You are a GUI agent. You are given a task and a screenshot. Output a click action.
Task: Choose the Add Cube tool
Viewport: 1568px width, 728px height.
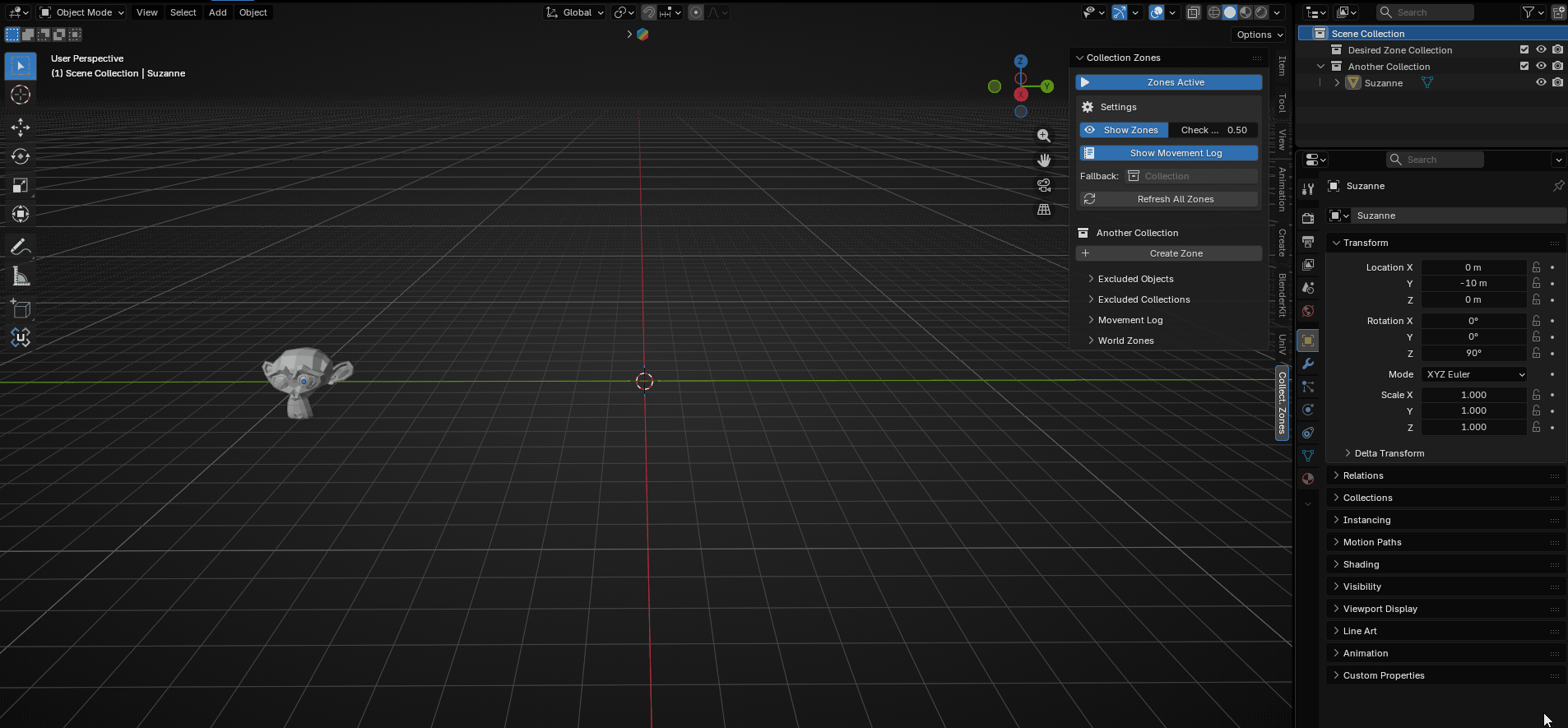pos(21,308)
